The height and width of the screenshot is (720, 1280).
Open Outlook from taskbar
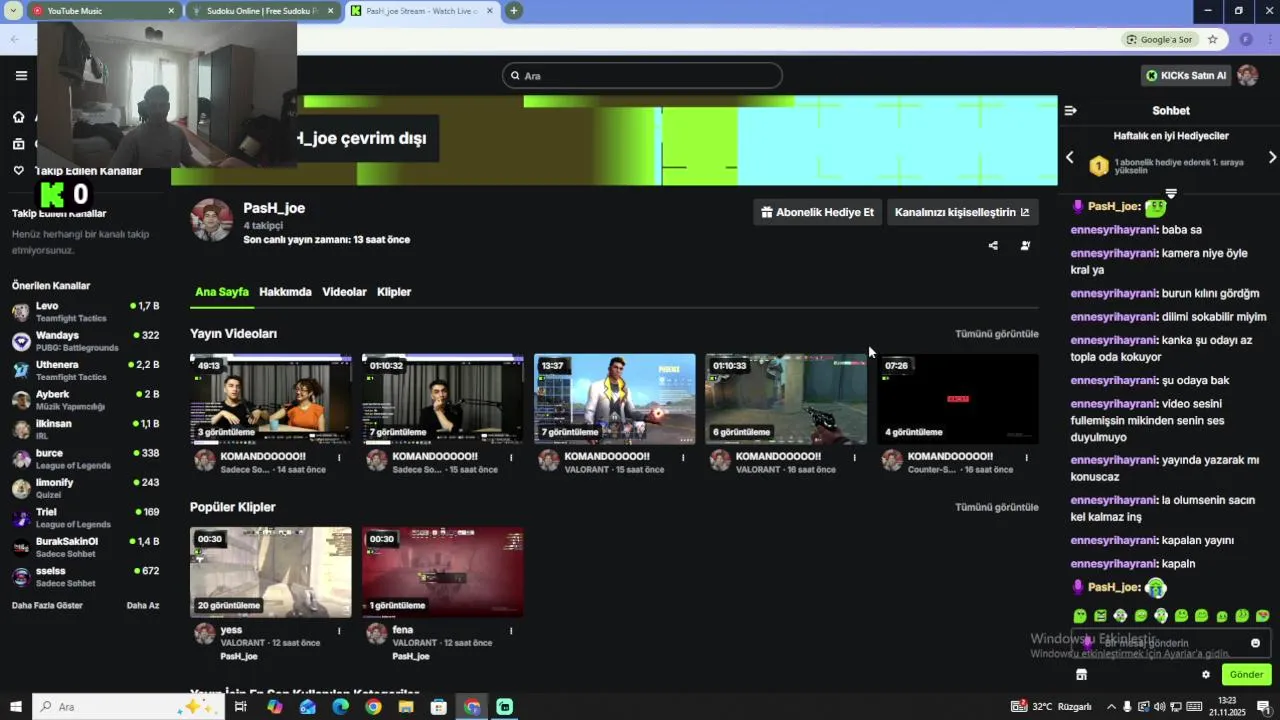click(x=307, y=707)
